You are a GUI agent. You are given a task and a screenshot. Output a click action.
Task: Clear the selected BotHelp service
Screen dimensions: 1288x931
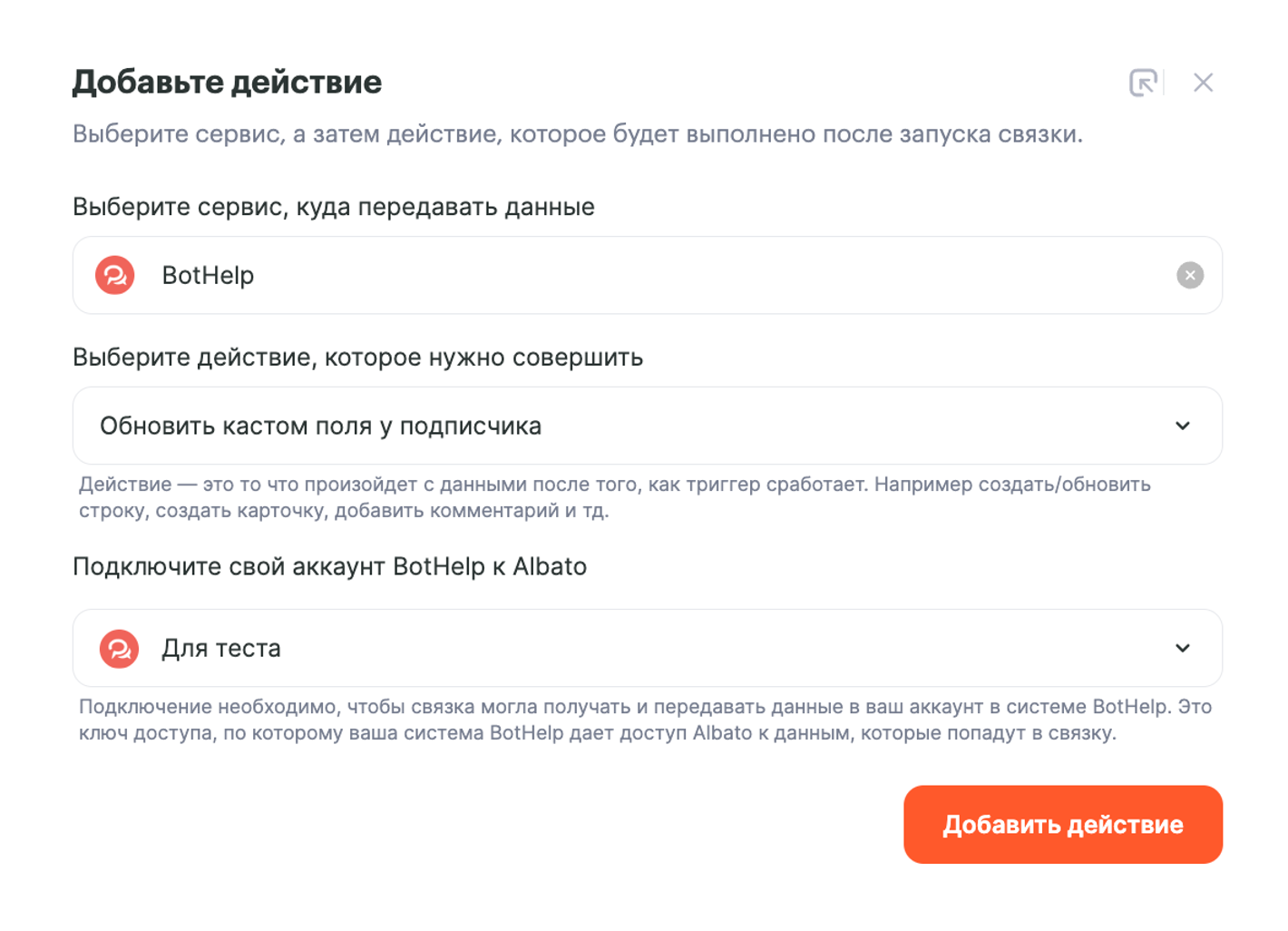[x=1189, y=275]
